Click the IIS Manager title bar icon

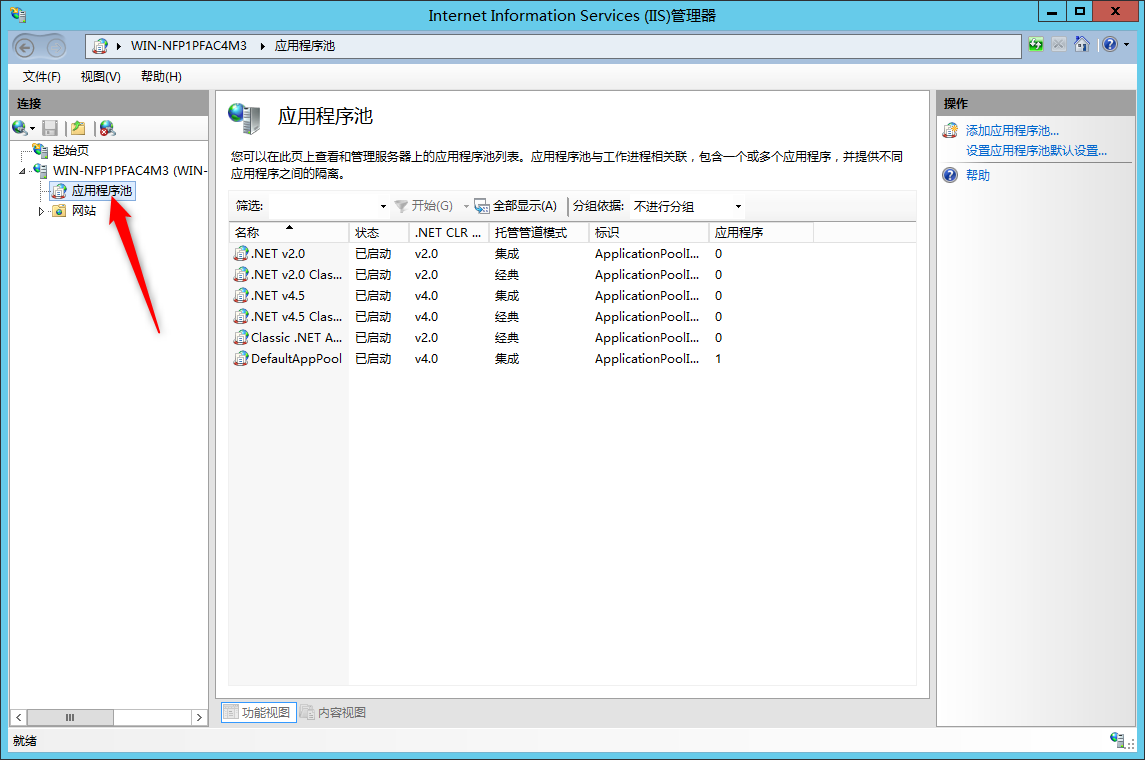(x=18, y=15)
